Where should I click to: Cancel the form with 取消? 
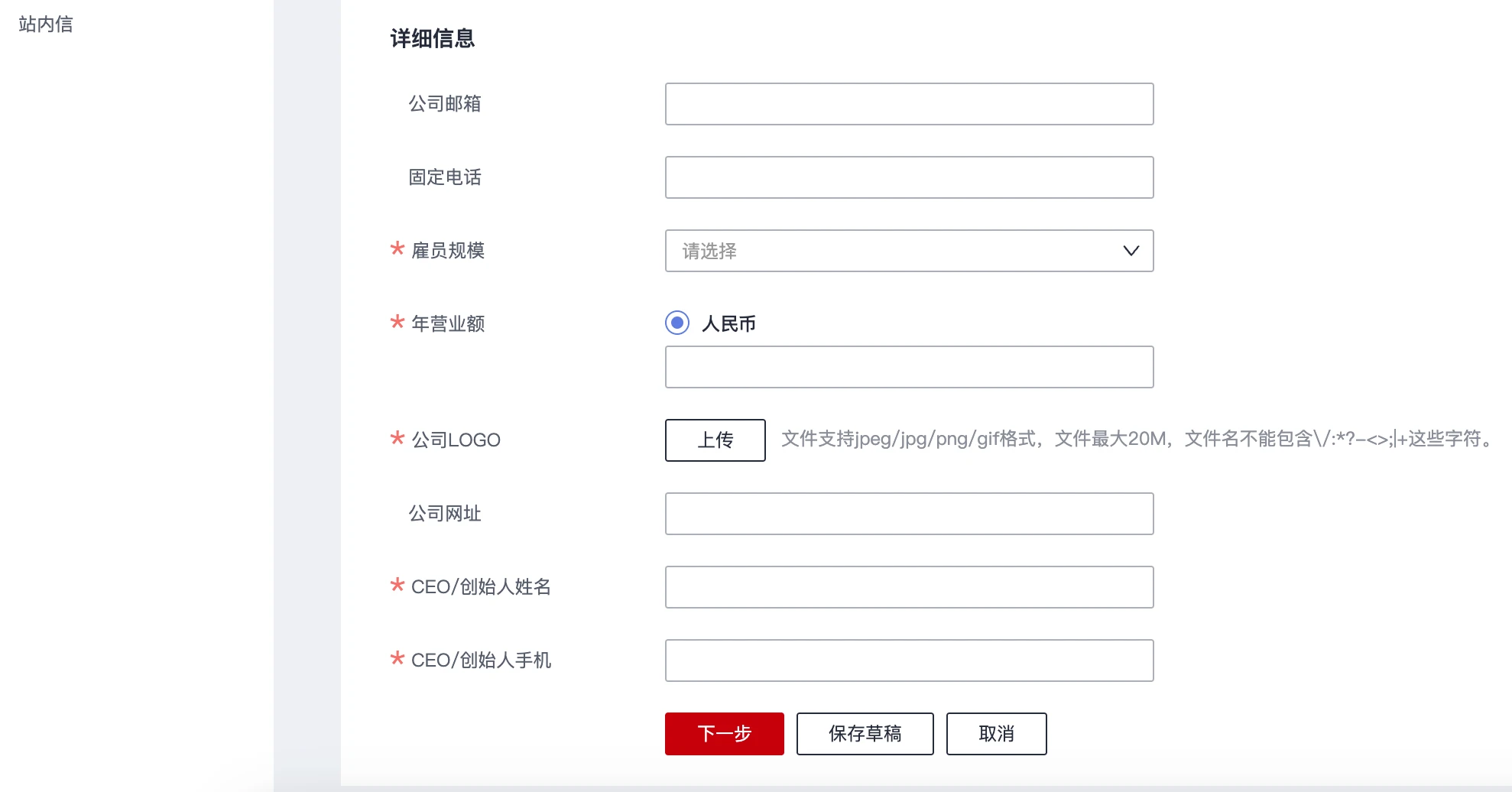(x=996, y=734)
